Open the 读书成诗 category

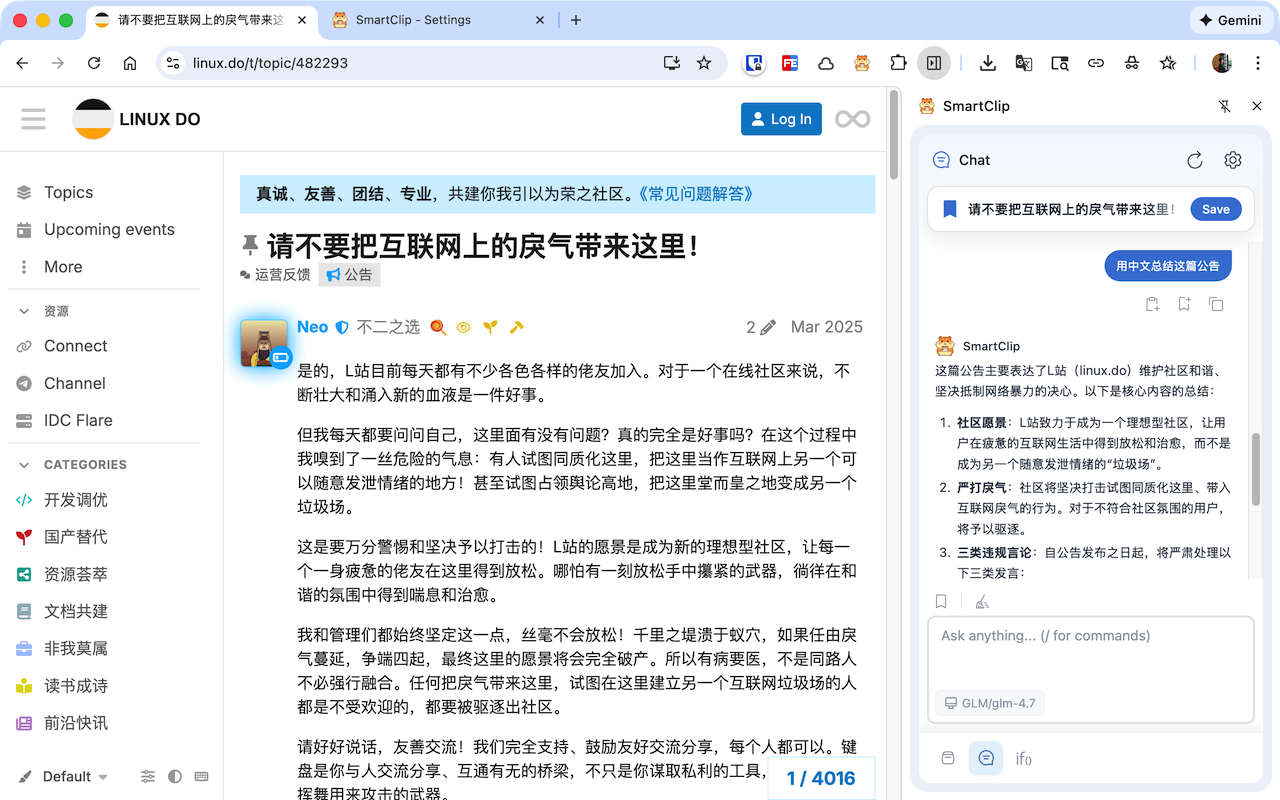75,686
